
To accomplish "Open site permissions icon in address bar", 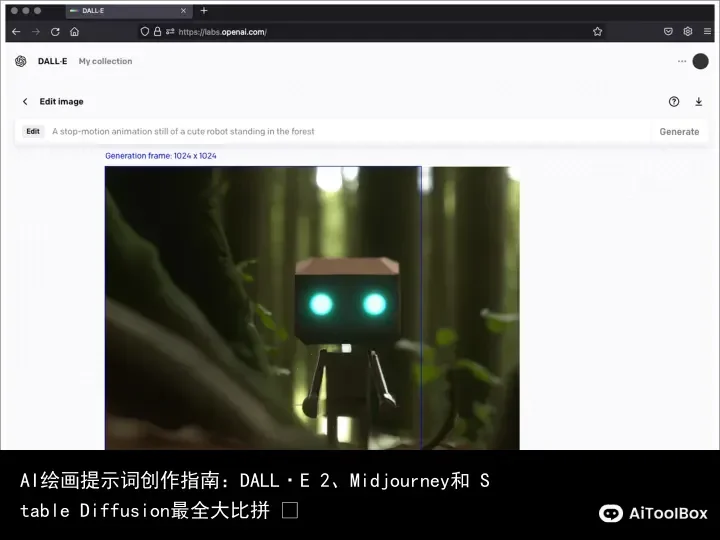I will [170, 32].
